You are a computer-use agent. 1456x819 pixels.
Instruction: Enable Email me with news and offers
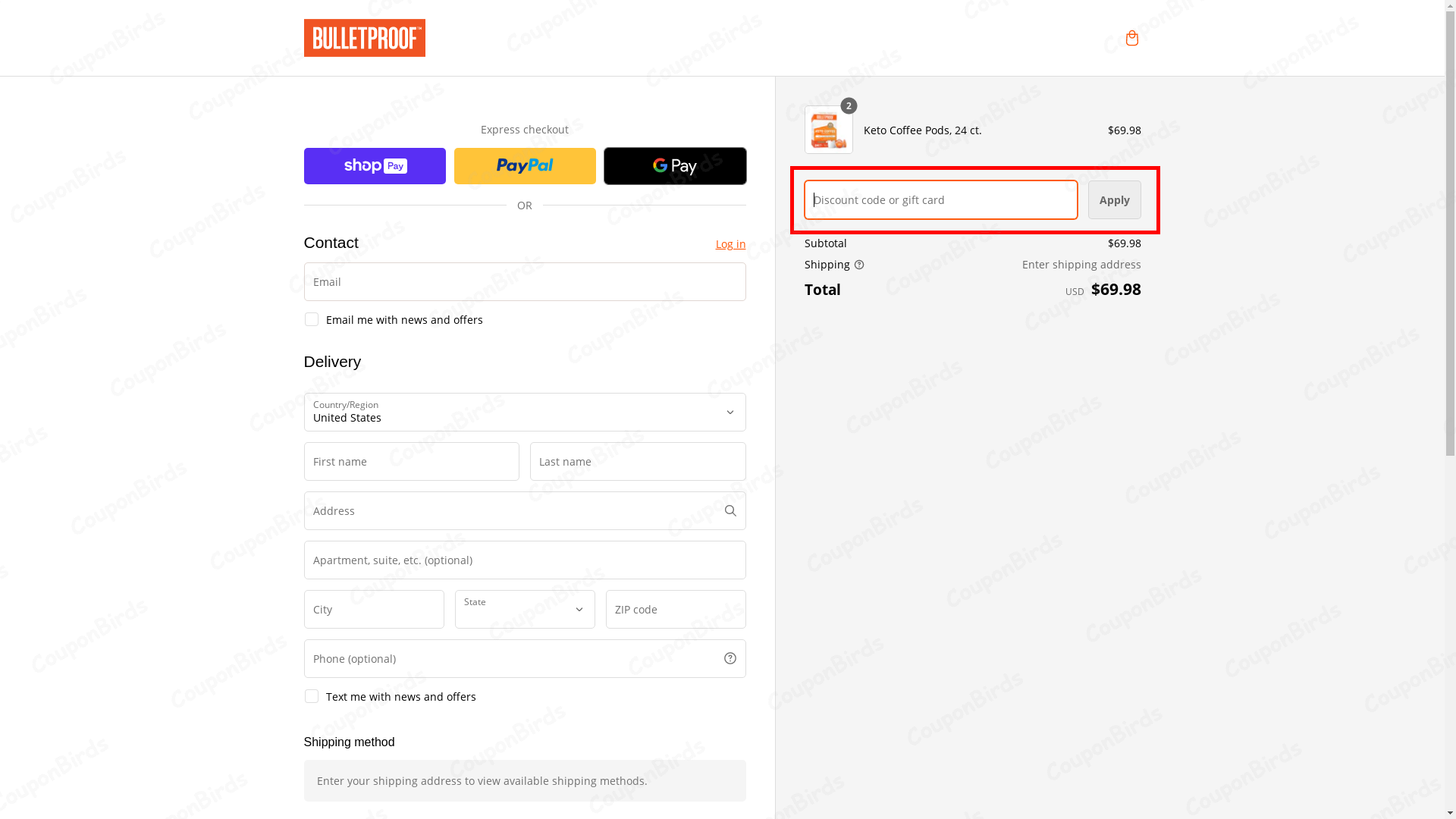click(x=311, y=319)
